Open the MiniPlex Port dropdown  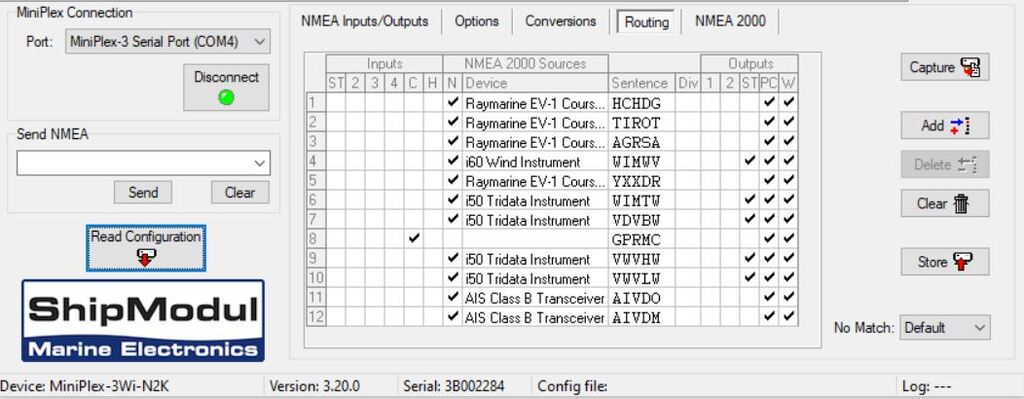167,42
